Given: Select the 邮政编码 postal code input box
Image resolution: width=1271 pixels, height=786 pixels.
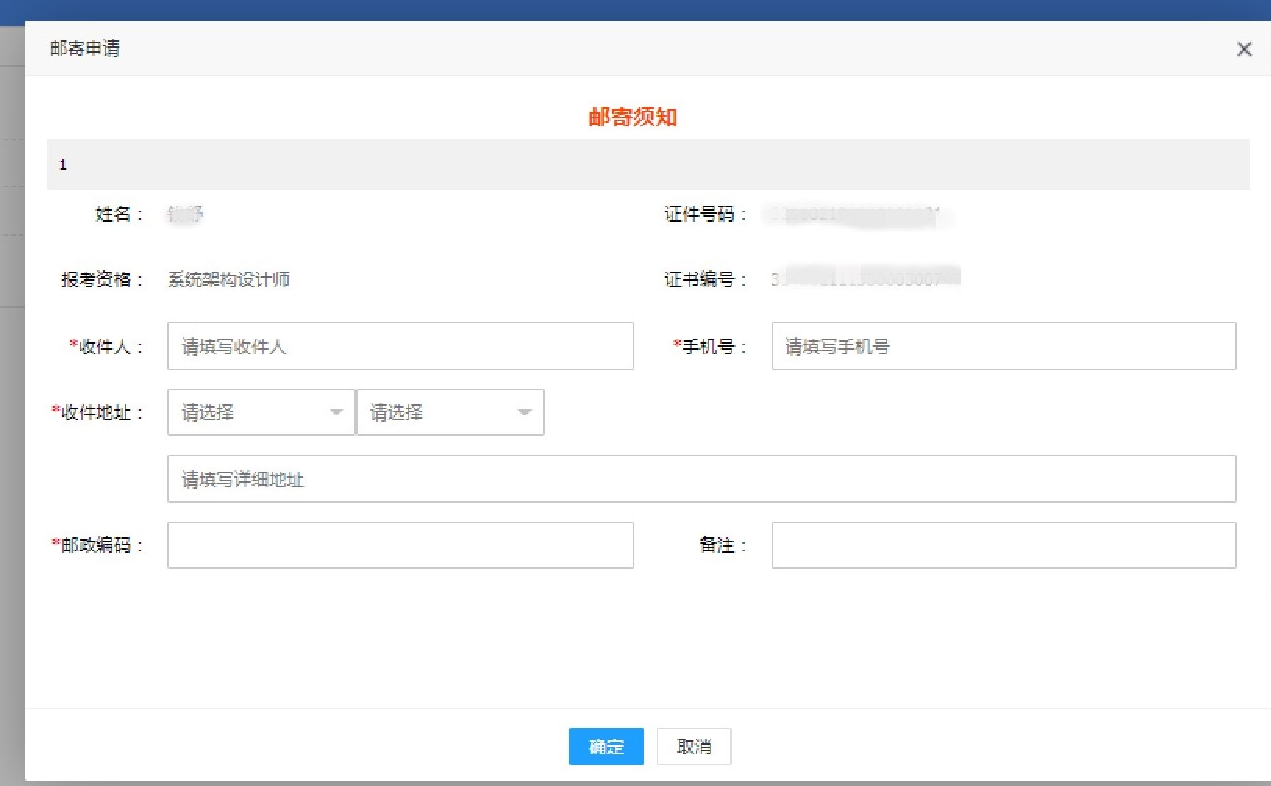Looking at the screenshot, I should (400, 545).
